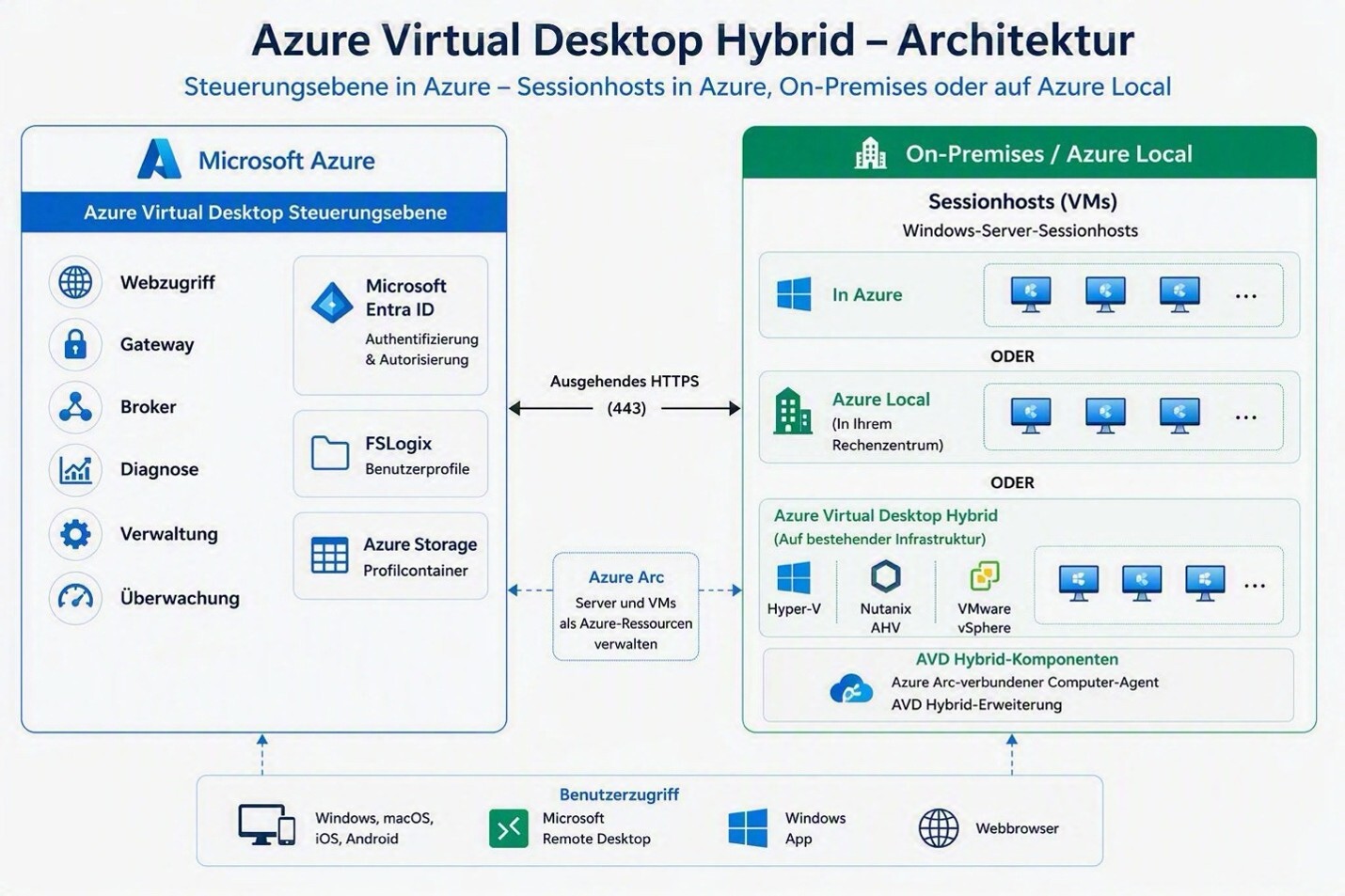The height and width of the screenshot is (896, 1345).
Task: Click the Windows-Server-Sessionhosts subtitle
Action: coord(1021,230)
